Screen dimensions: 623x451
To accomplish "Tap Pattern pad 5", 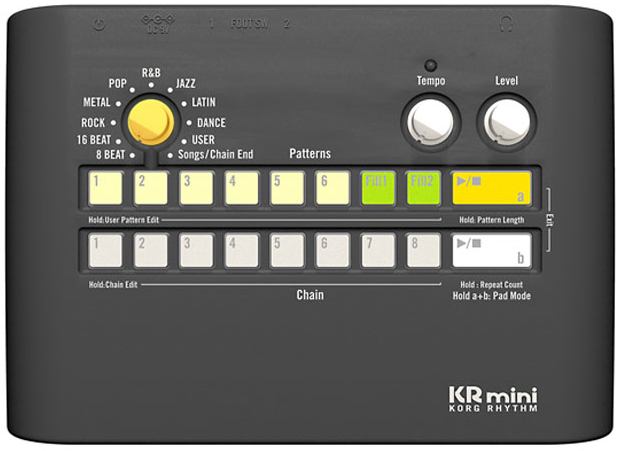I will tap(287, 188).
